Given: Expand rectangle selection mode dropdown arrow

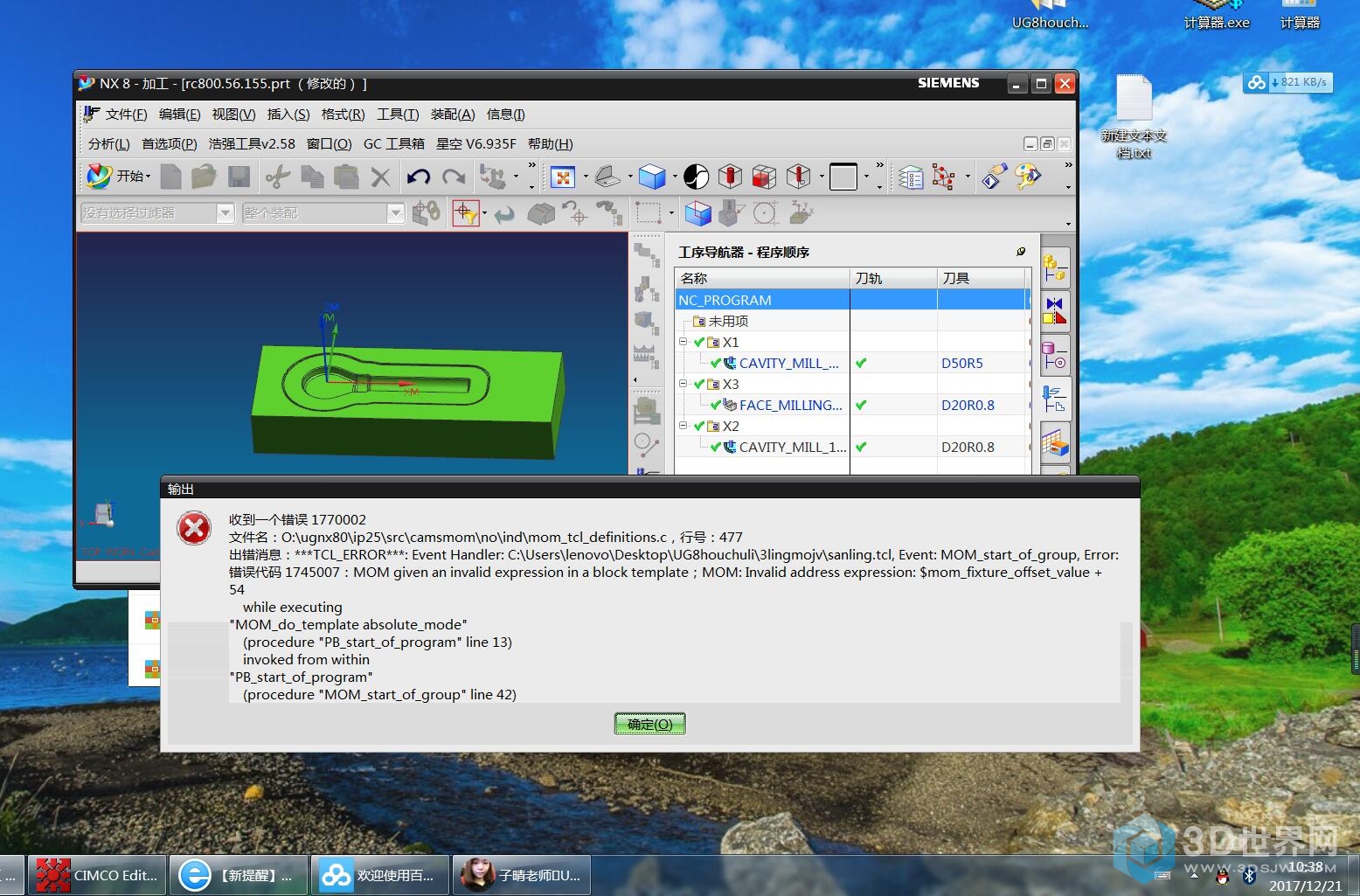Looking at the screenshot, I should pos(670,213).
